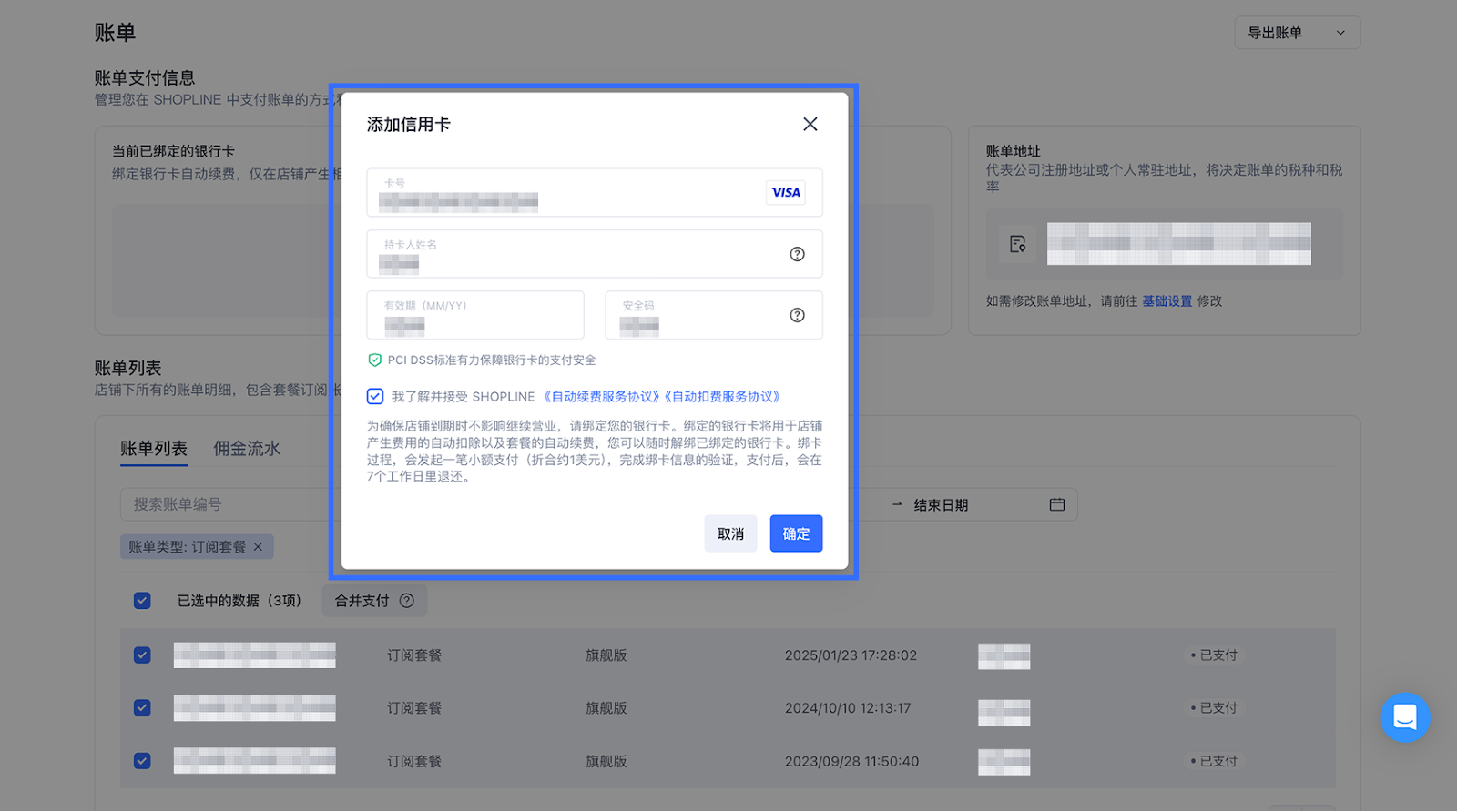Uncheck the 2024/10/10 bill row checkbox
1457x812 pixels.
click(x=142, y=708)
